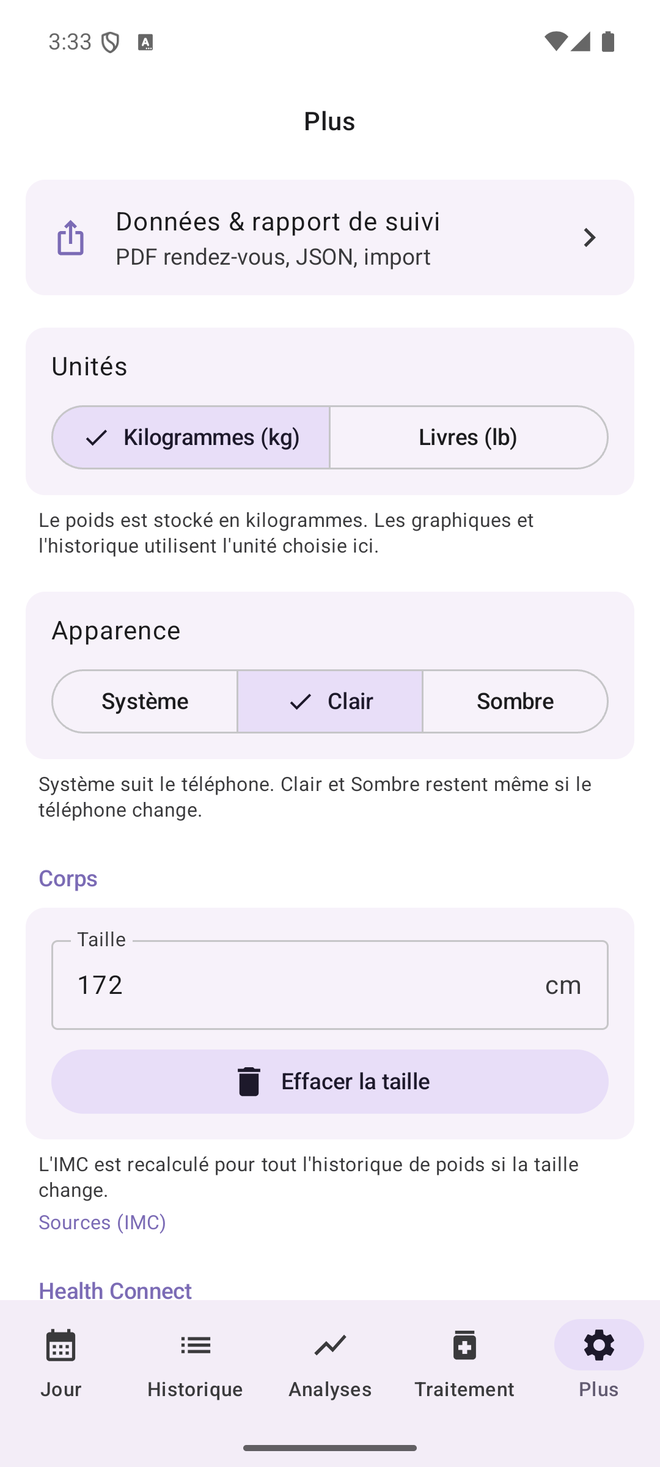Set appearance to Sombre
660x1467 pixels.
point(515,701)
